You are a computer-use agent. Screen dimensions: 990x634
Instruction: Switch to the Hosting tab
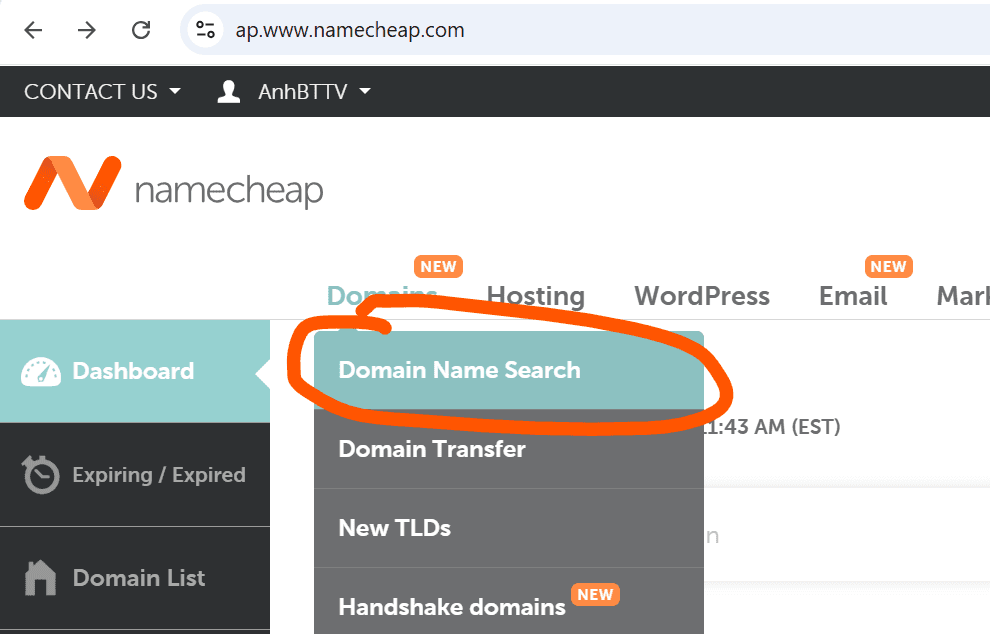535,296
